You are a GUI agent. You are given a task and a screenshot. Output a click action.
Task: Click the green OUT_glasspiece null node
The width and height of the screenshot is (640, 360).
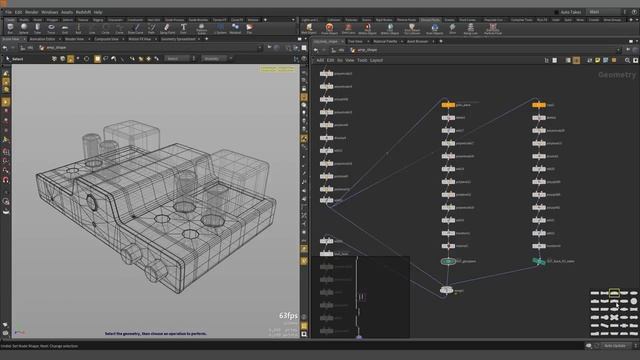[448, 261]
